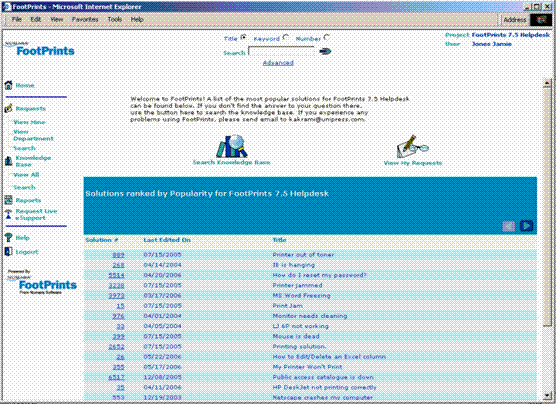
Task: Open the Favorites menu
Action: [85, 20]
